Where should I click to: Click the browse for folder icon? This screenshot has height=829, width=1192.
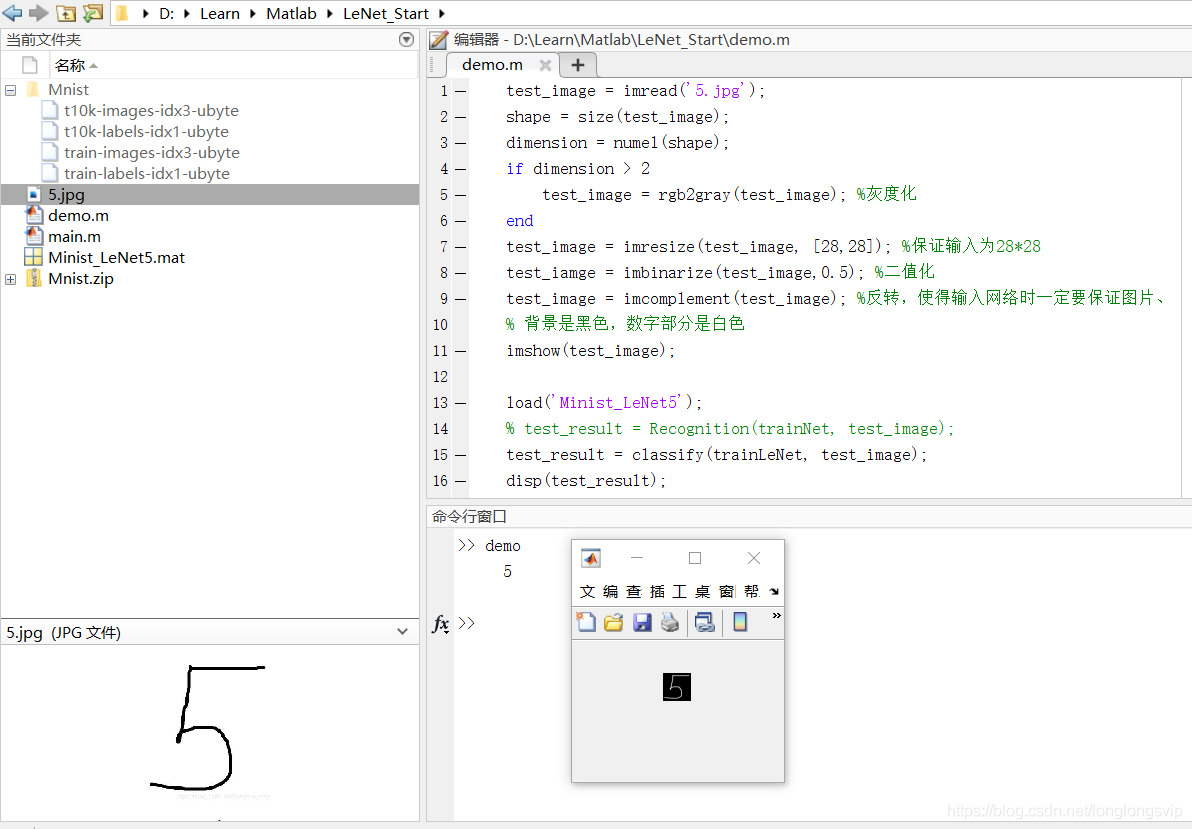click(x=93, y=13)
